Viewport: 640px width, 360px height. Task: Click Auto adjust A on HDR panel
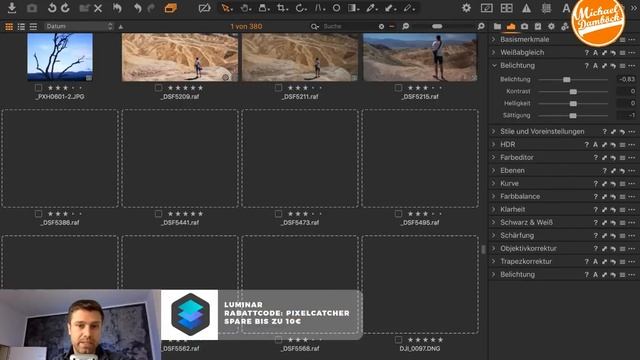coord(596,144)
